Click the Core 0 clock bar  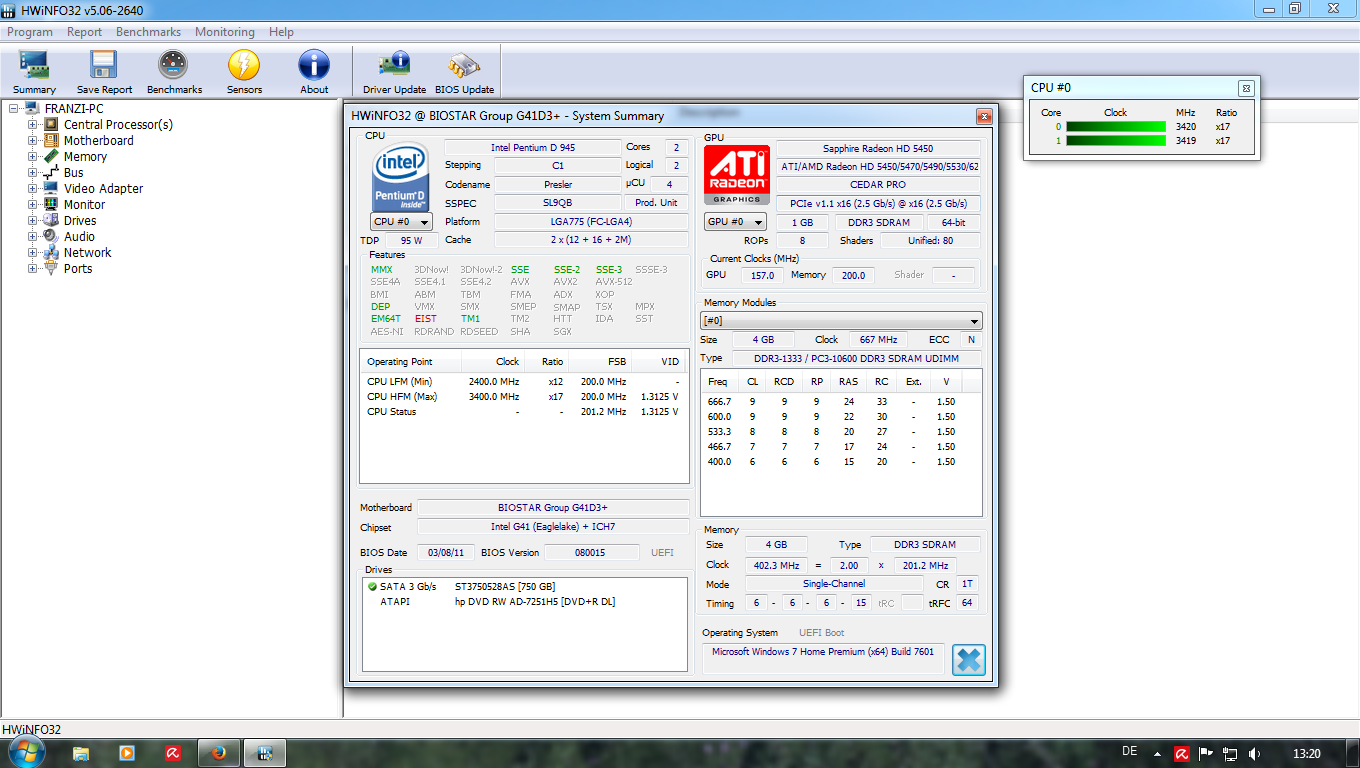tap(1116, 127)
